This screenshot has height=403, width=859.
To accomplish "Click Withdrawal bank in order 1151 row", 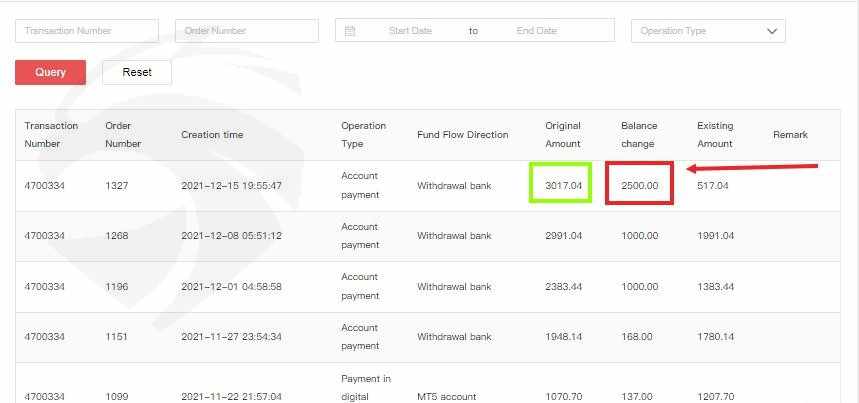I will tap(454, 337).
